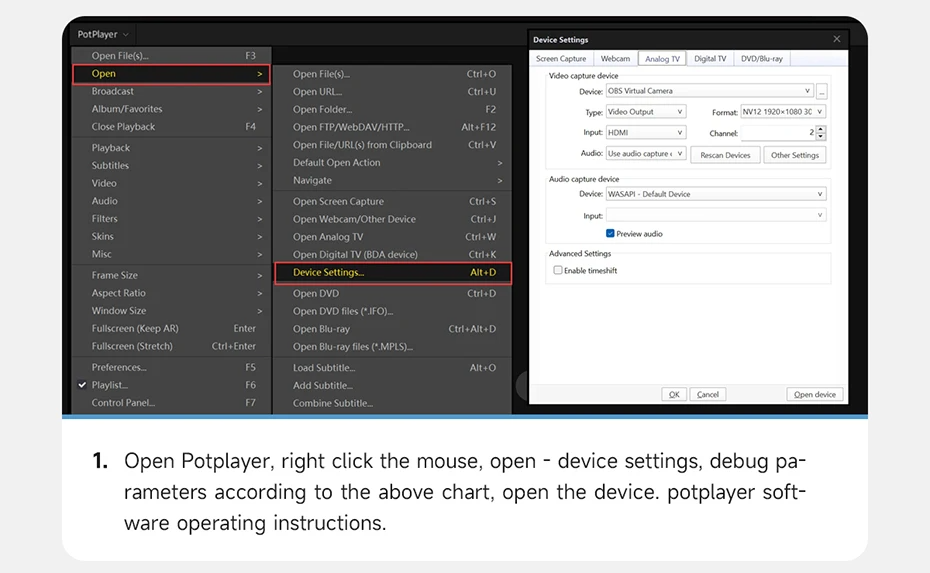Expand the Video submenu
This screenshot has height=573, width=930.
pyautogui.click(x=172, y=183)
